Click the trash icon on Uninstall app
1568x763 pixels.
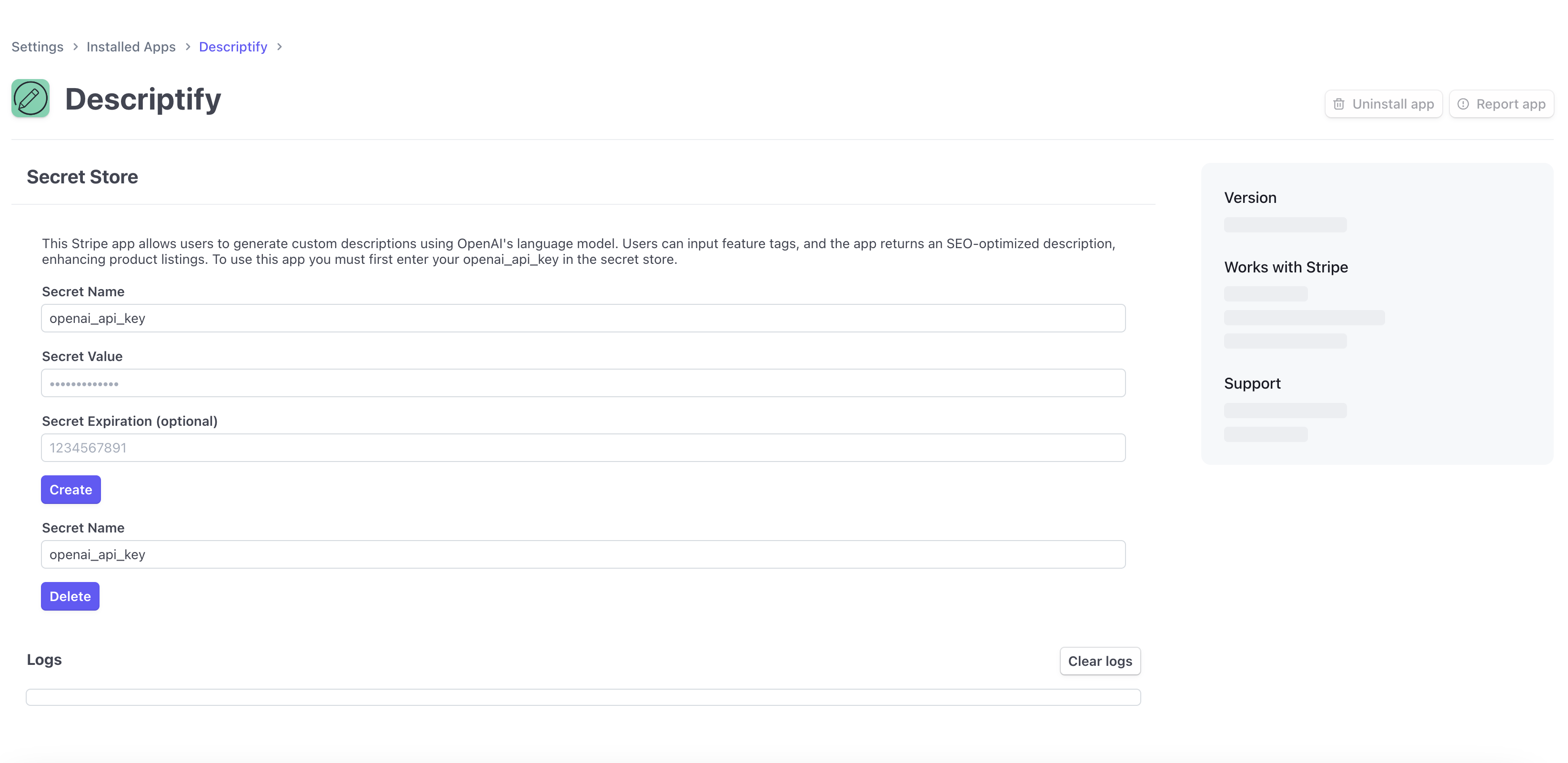tap(1338, 104)
